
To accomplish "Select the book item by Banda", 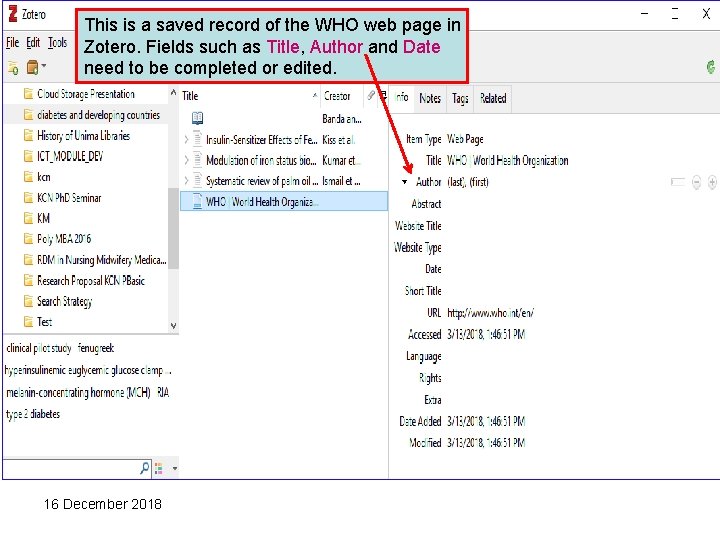I will coord(284,119).
